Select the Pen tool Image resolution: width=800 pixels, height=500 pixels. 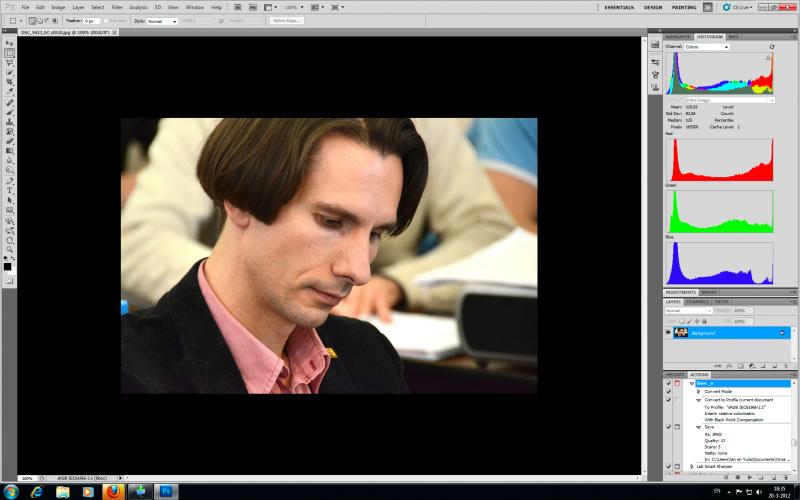tap(9, 181)
